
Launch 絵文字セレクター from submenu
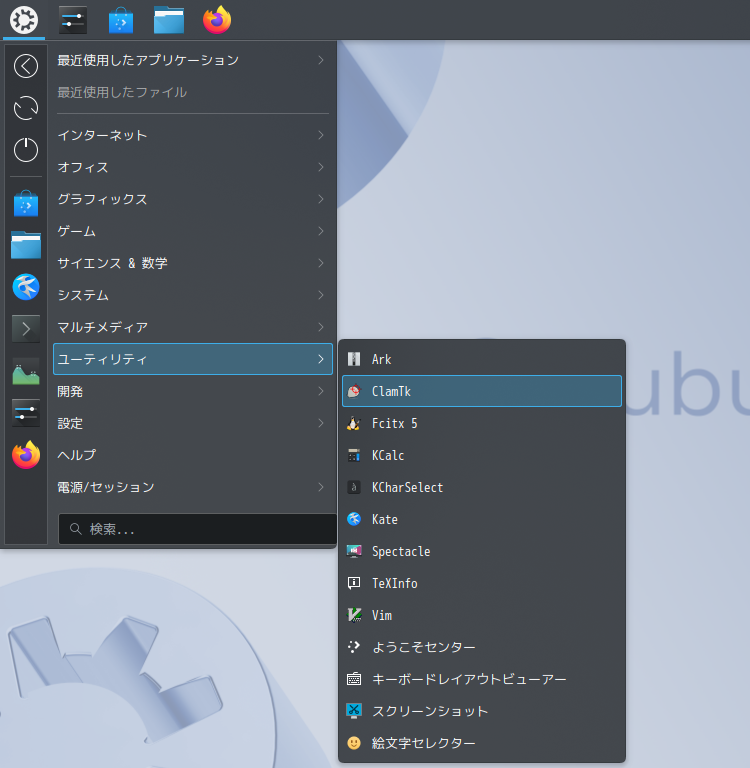482,743
